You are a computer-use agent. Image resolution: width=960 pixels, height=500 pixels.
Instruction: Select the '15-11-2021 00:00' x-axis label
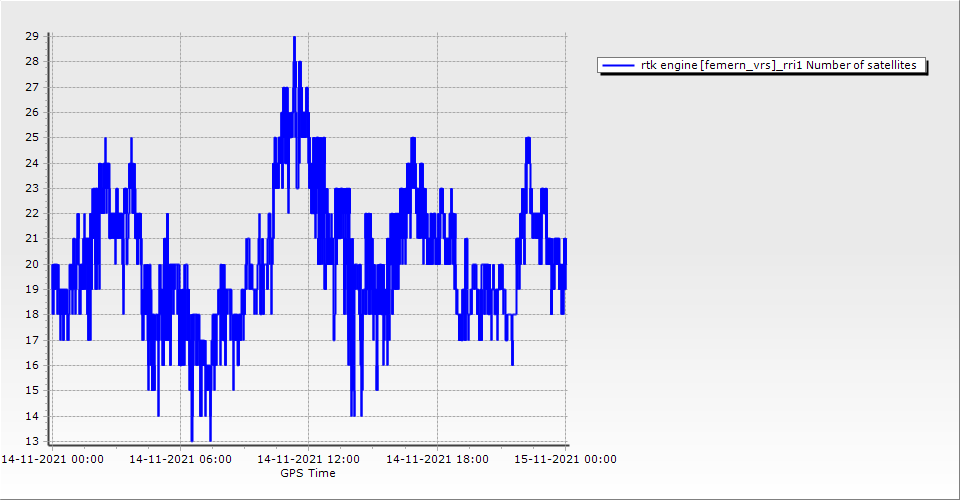(566, 459)
